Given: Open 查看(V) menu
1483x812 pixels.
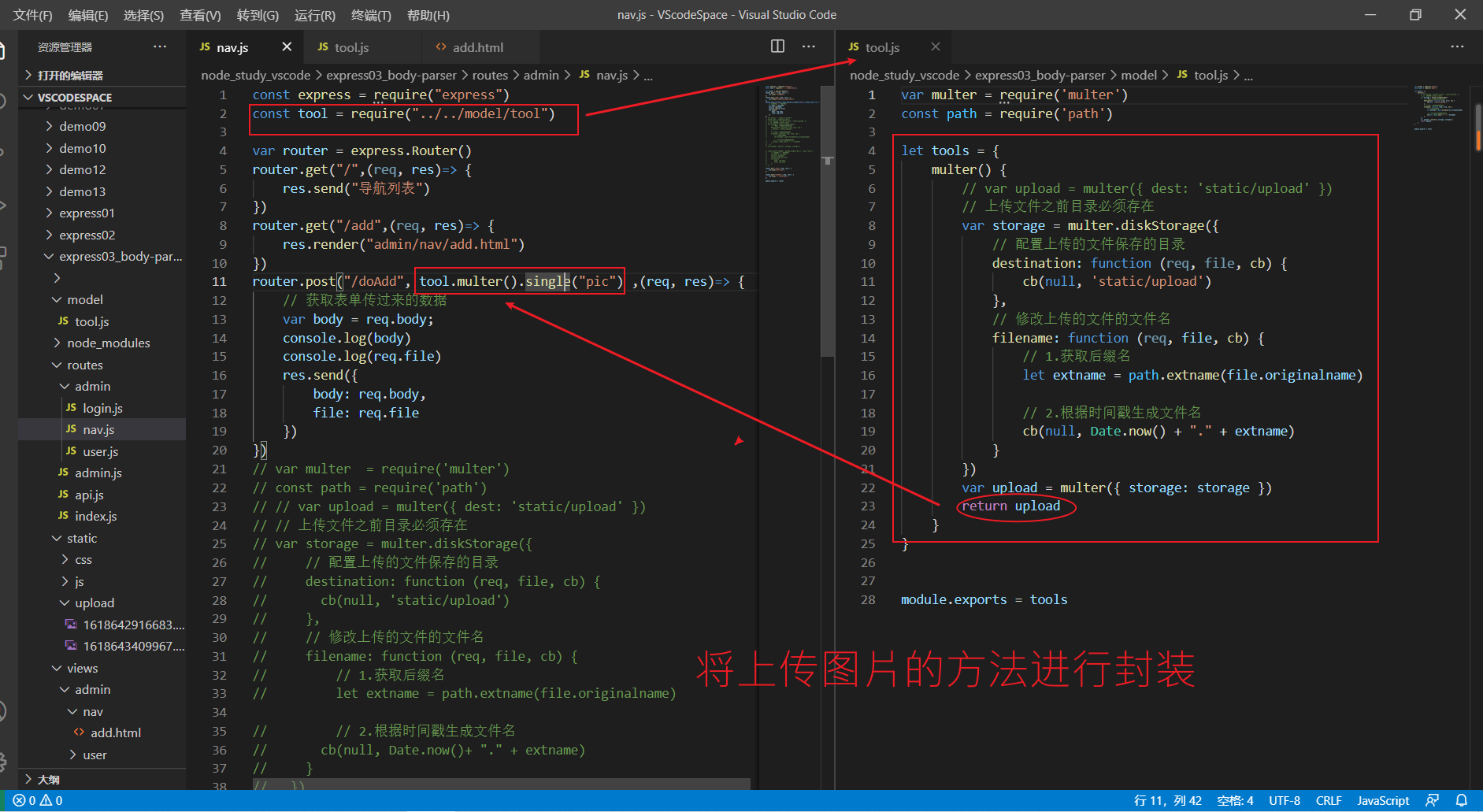Looking at the screenshot, I should pyautogui.click(x=200, y=15).
